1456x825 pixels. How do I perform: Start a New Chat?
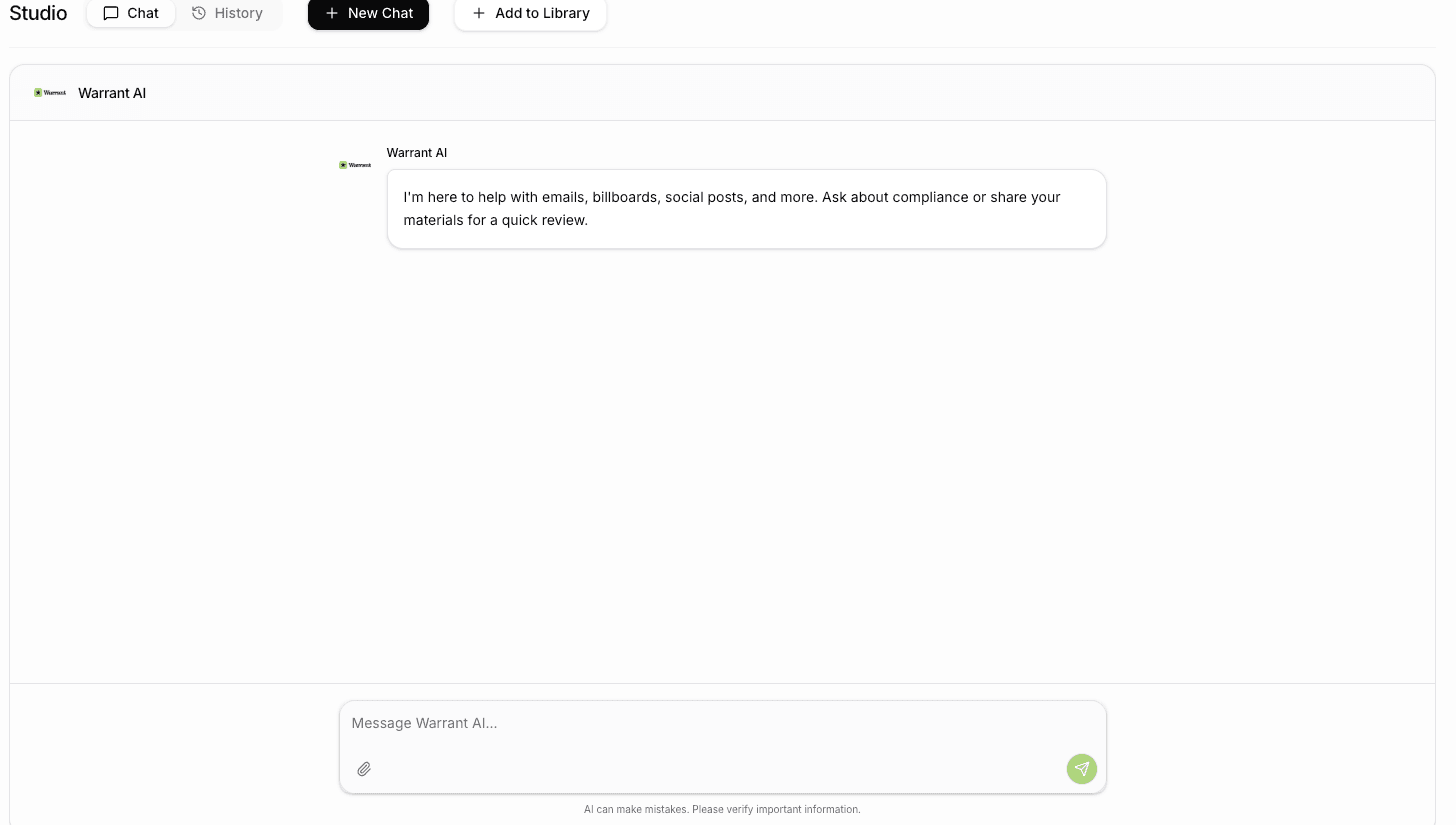(x=368, y=13)
